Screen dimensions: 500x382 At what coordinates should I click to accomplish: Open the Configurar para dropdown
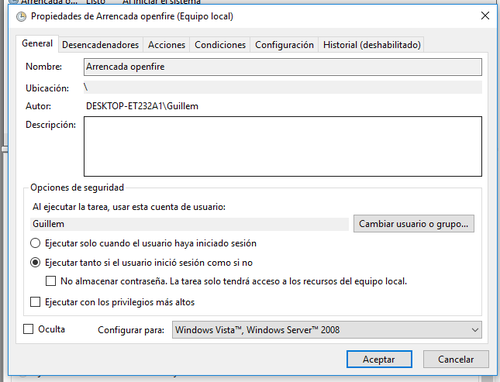pos(327,330)
